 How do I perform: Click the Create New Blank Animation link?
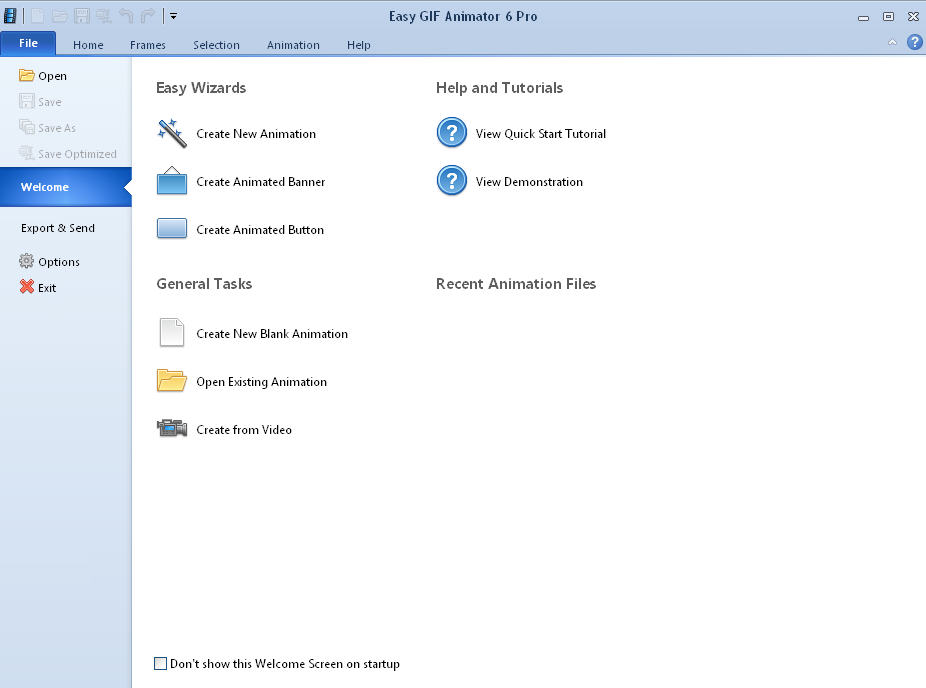(x=272, y=334)
